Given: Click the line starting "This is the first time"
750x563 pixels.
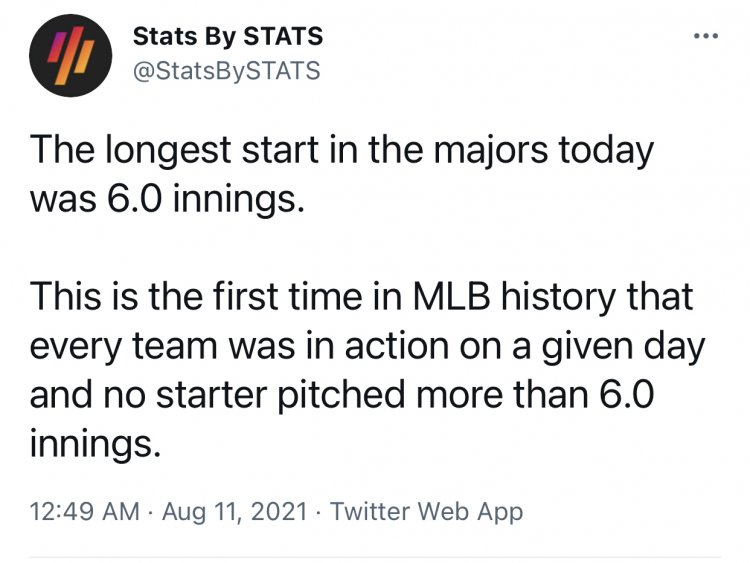Looking at the screenshot, I should tap(361, 297).
